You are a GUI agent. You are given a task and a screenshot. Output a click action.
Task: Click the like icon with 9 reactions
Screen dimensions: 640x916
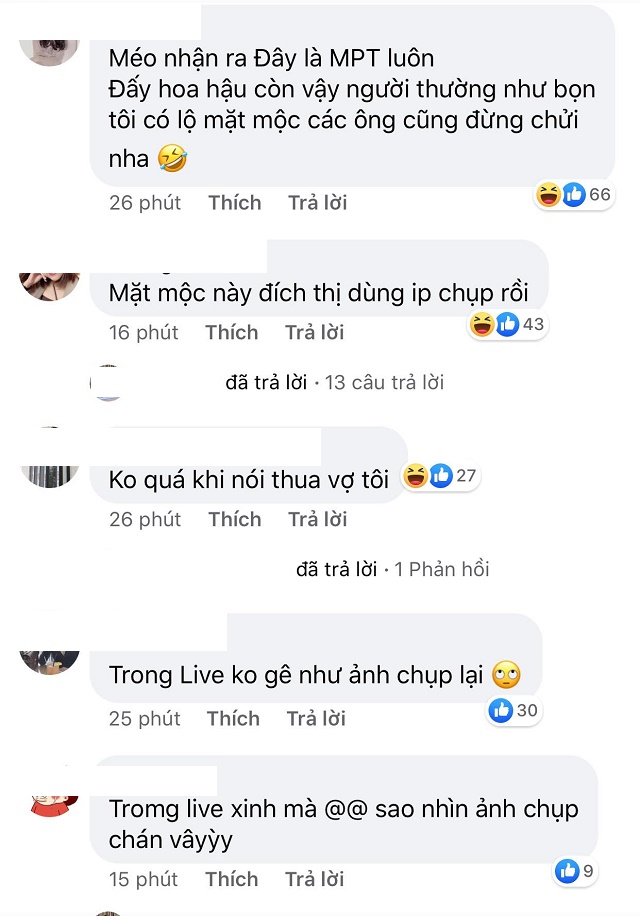tap(576, 871)
